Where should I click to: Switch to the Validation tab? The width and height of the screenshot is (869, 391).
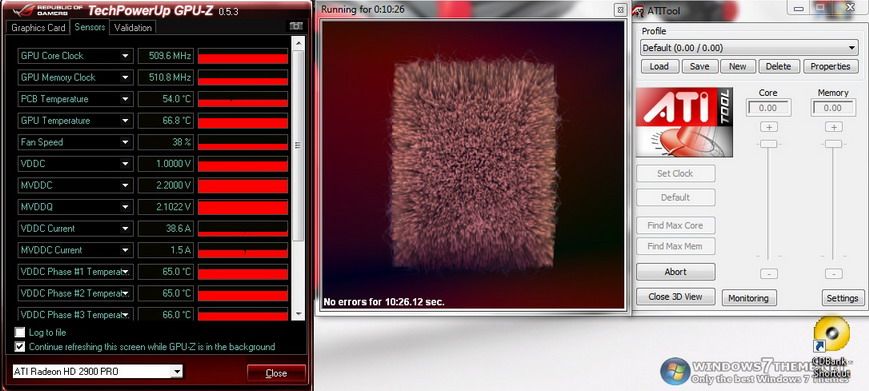[132, 27]
